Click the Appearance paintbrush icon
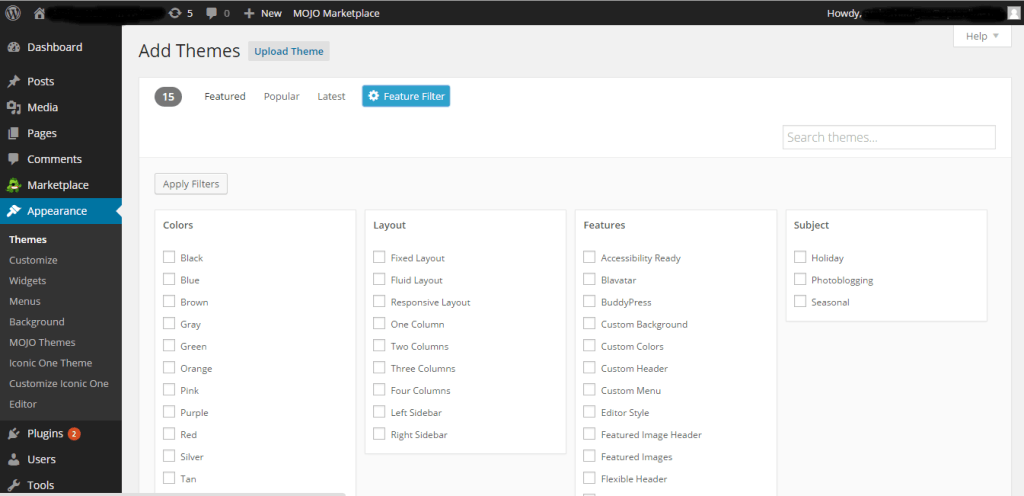The height and width of the screenshot is (496, 1024). pos(14,211)
